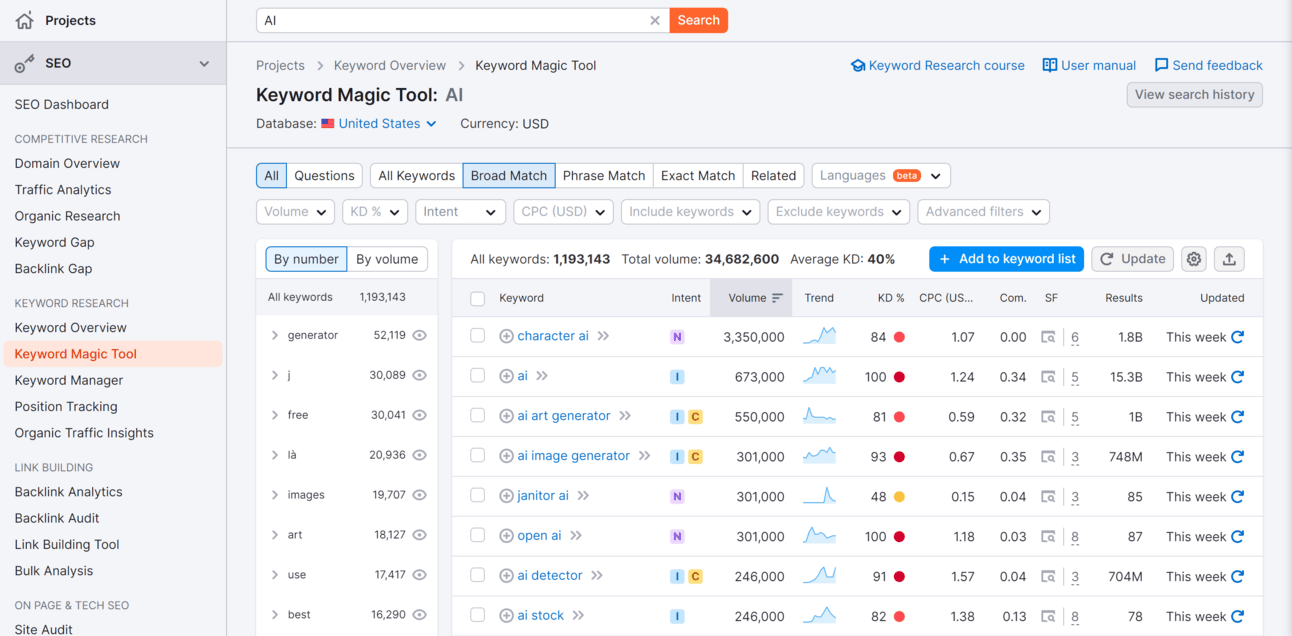Click the Send feedback chat icon

point(1161,65)
